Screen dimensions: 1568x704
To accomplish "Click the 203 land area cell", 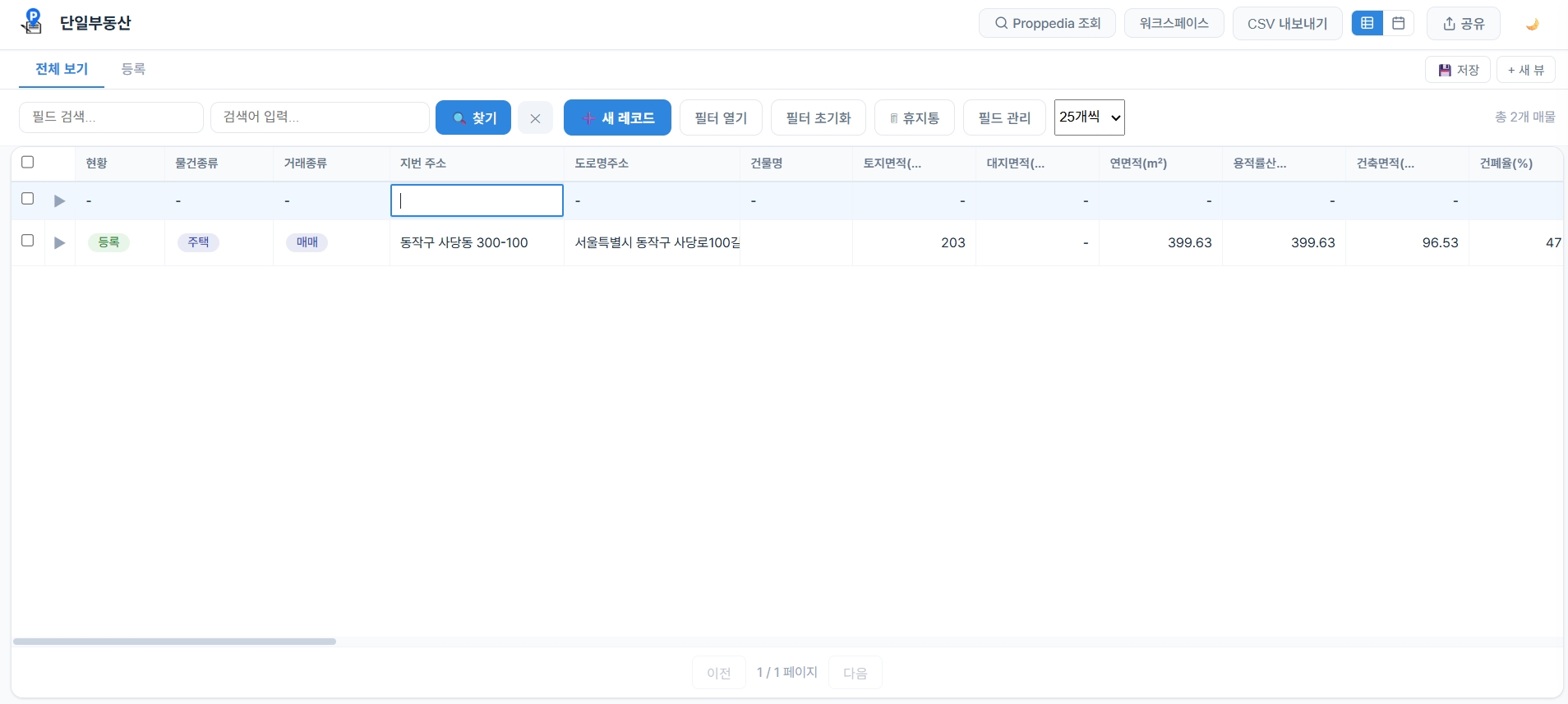I will coord(915,243).
